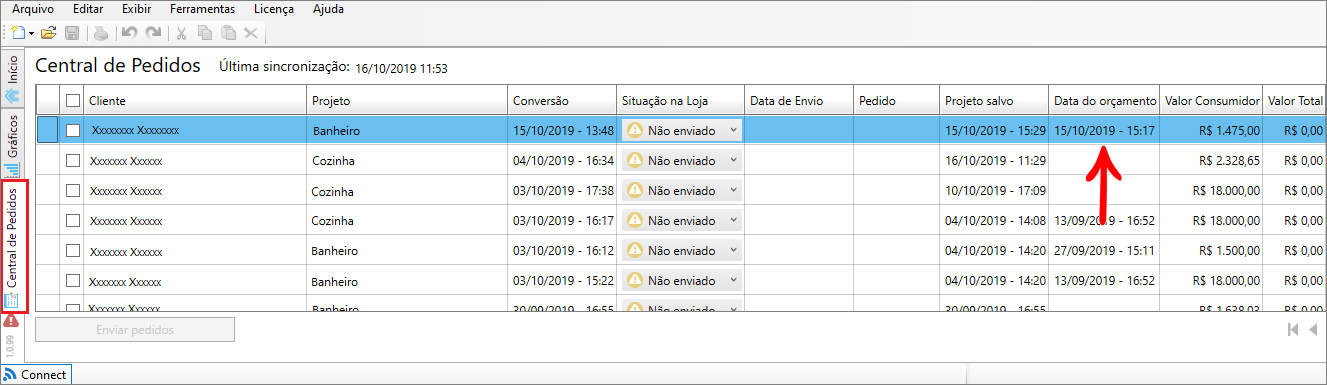Viewport: 1327px width, 385px height.
Task: Click the red warning triangle in the sidebar
Action: tap(11, 322)
